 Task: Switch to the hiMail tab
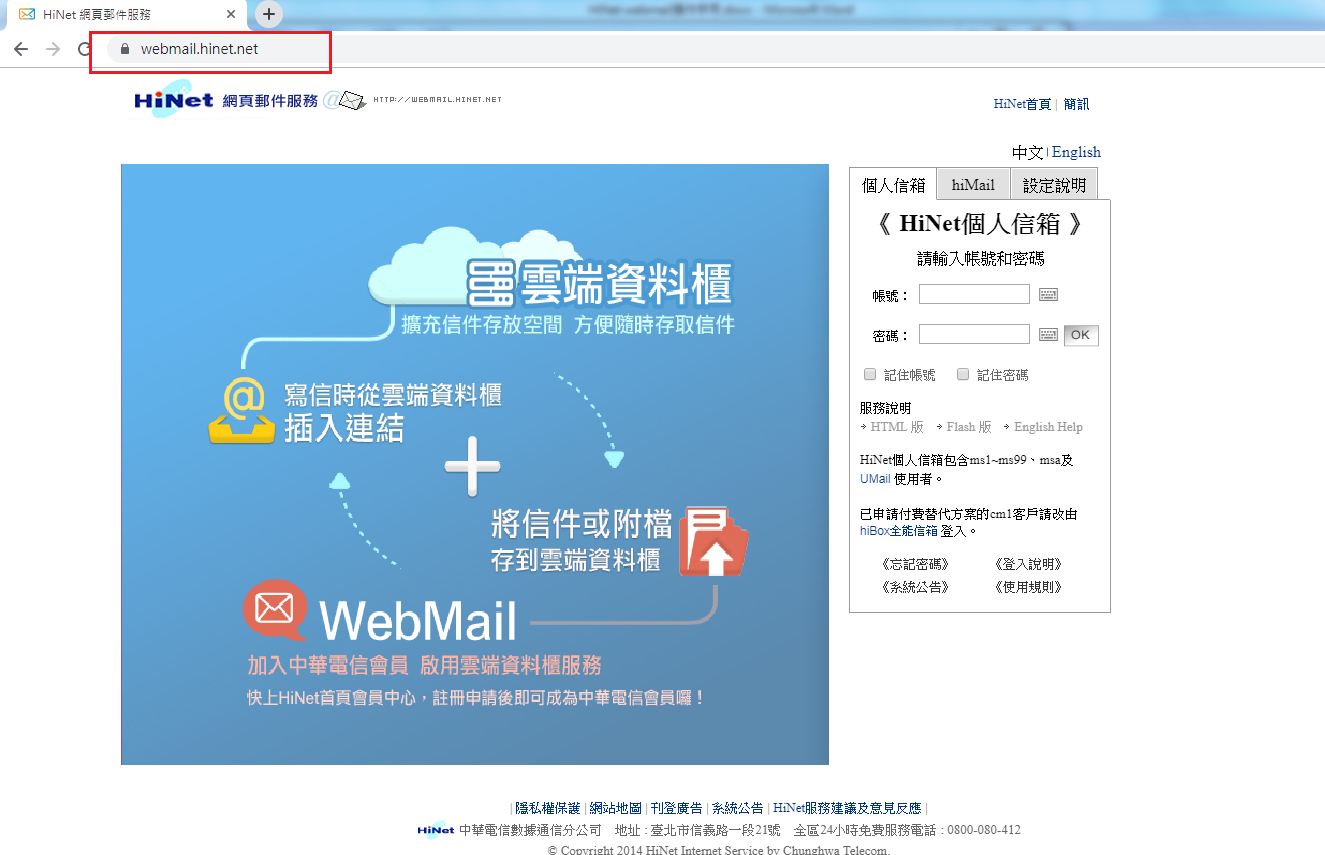pos(973,185)
